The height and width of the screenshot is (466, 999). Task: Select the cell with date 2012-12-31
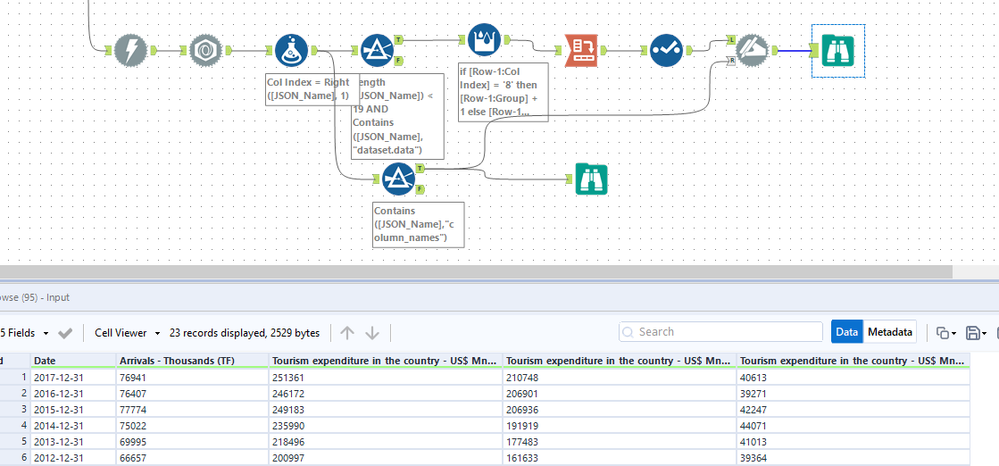(73, 457)
